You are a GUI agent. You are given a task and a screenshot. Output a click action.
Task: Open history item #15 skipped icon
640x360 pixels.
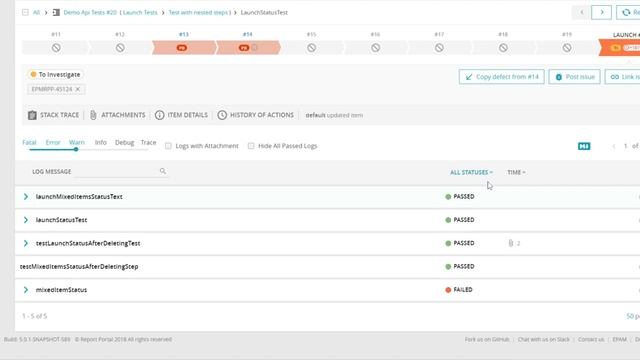pyautogui.click(x=311, y=48)
